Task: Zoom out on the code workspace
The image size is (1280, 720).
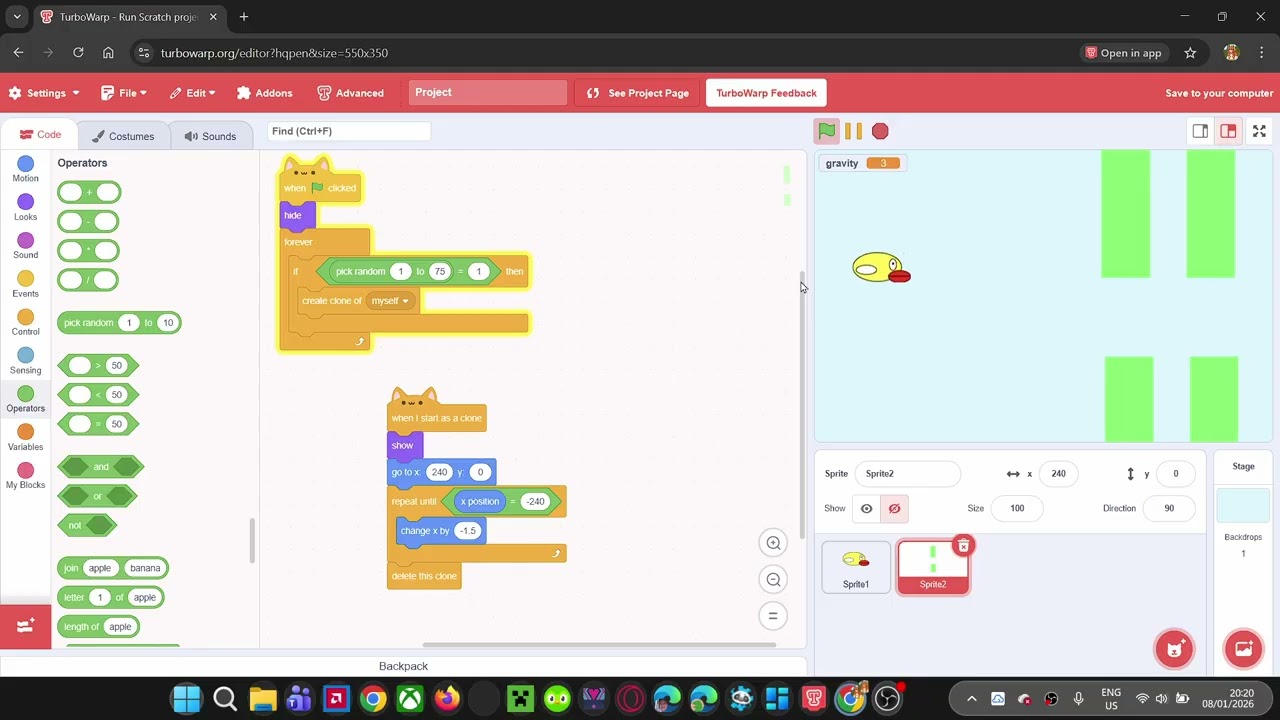Action: coord(773,579)
